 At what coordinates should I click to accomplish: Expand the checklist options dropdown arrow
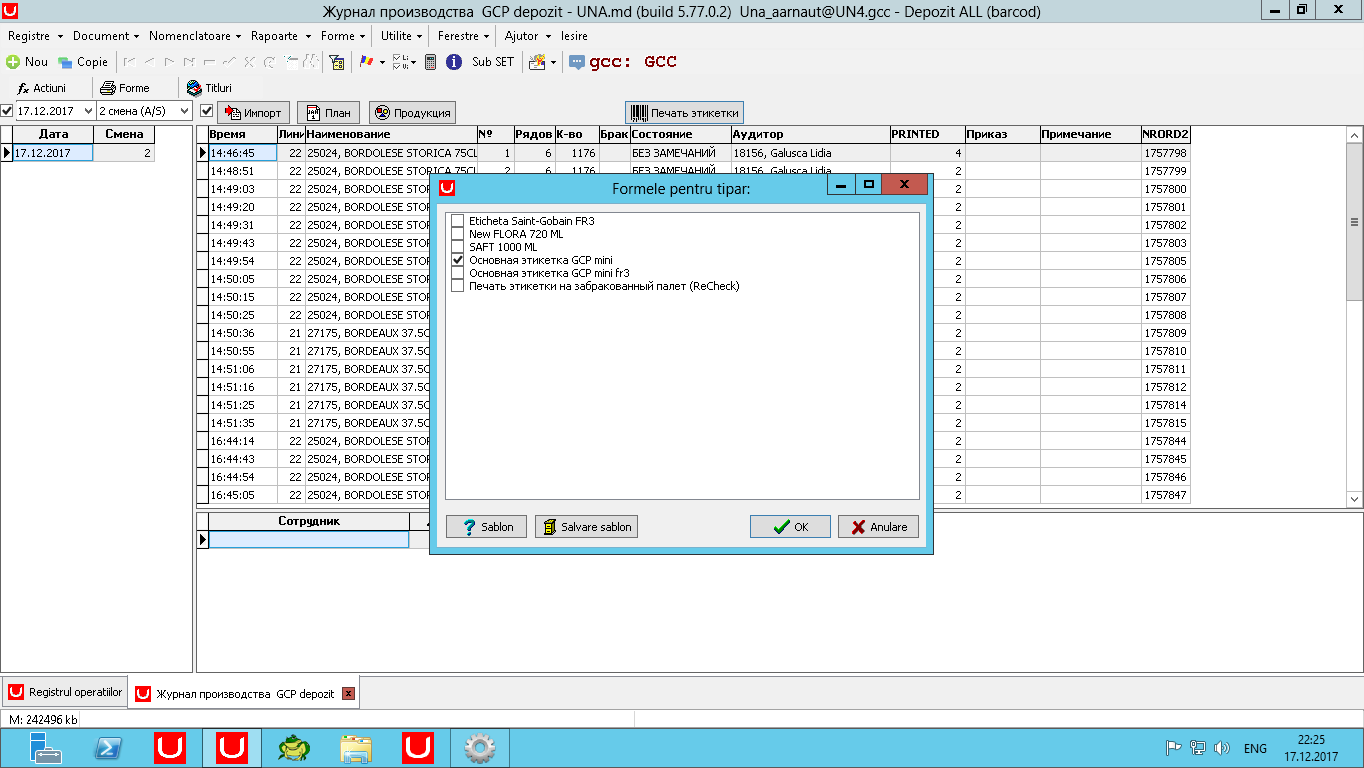(412, 62)
